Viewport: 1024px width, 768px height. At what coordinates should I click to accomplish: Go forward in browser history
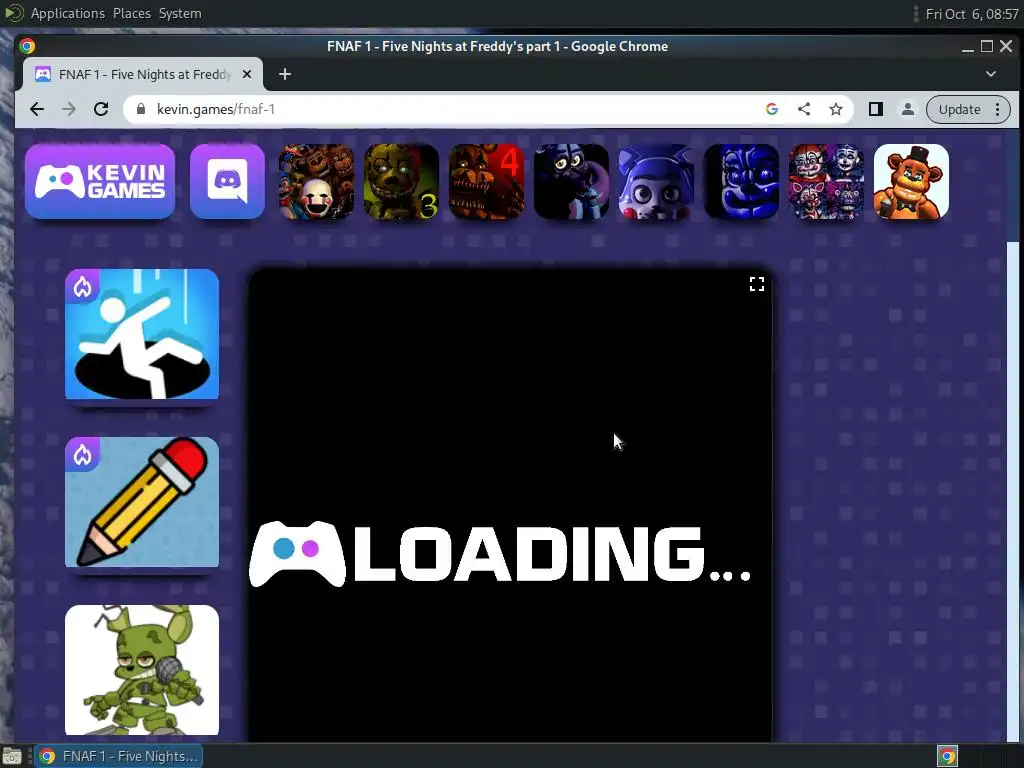pos(69,109)
